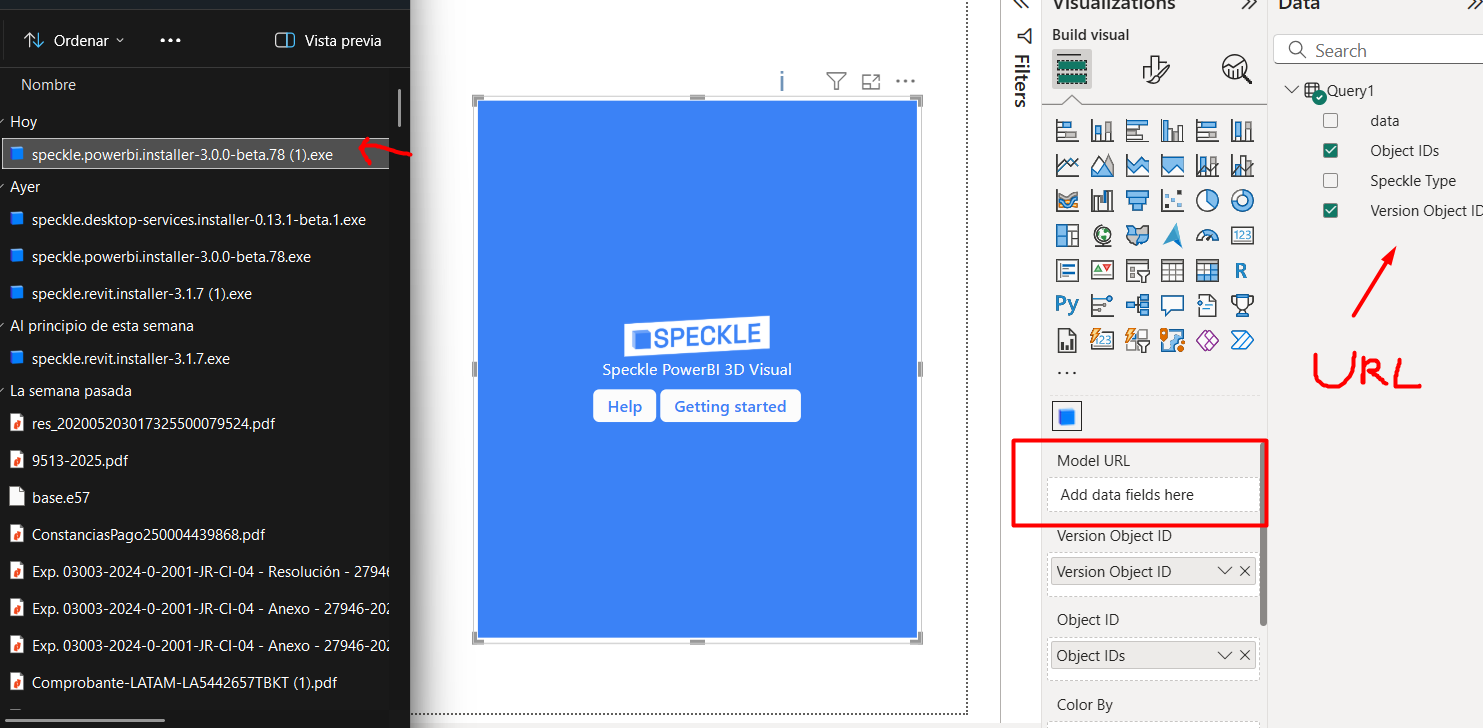Select the Stacked bar chart visual
The height and width of the screenshot is (728, 1483).
(1067, 130)
